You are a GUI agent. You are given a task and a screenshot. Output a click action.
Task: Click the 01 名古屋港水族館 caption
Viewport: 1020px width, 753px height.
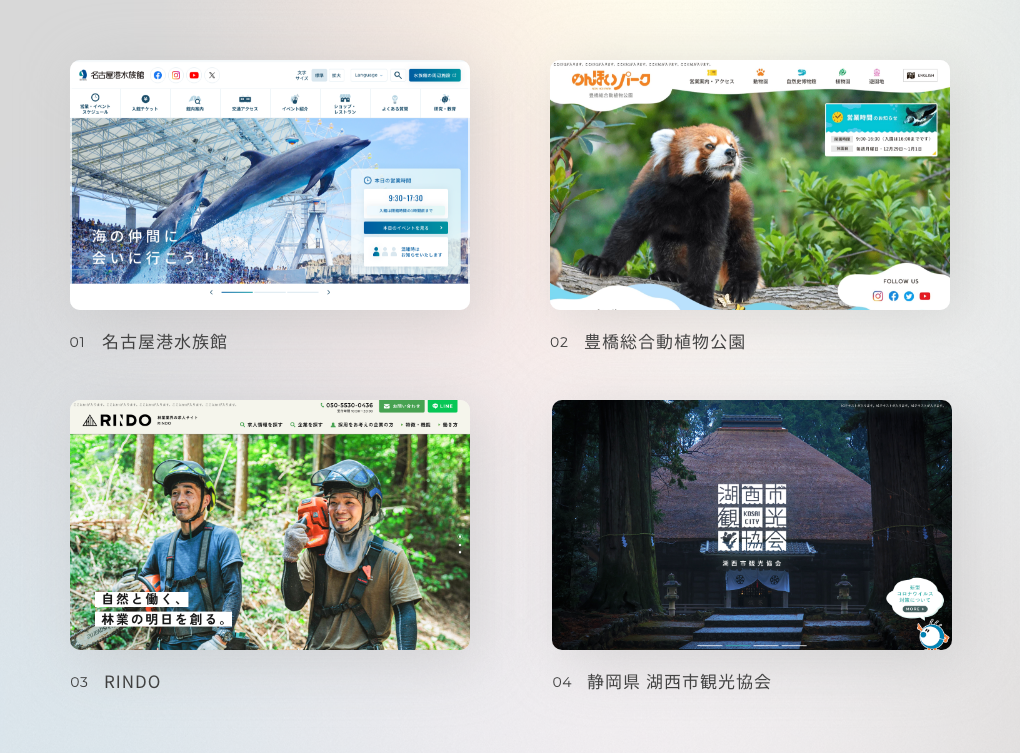click(x=148, y=342)
